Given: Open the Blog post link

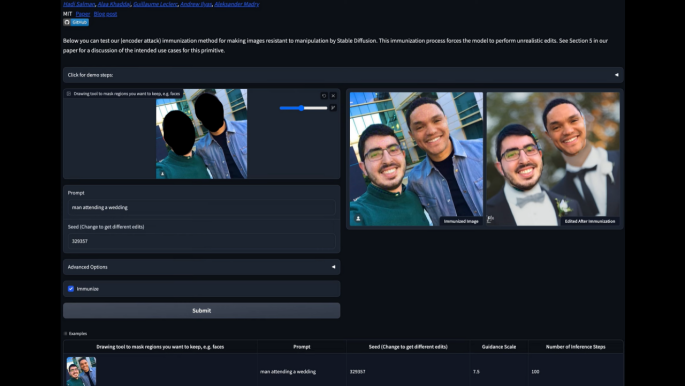Looking at the screenshot, I should pos(105,14).
